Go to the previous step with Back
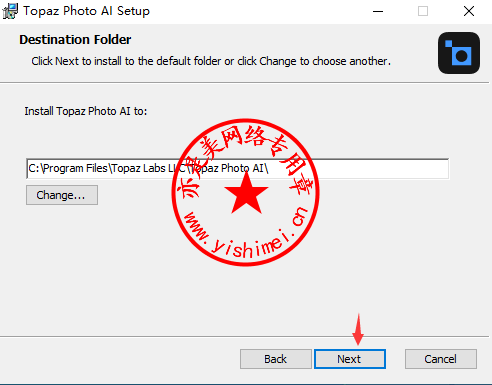Image resolution: width=492 pixels, height=385 pixels. click(276, 359)
